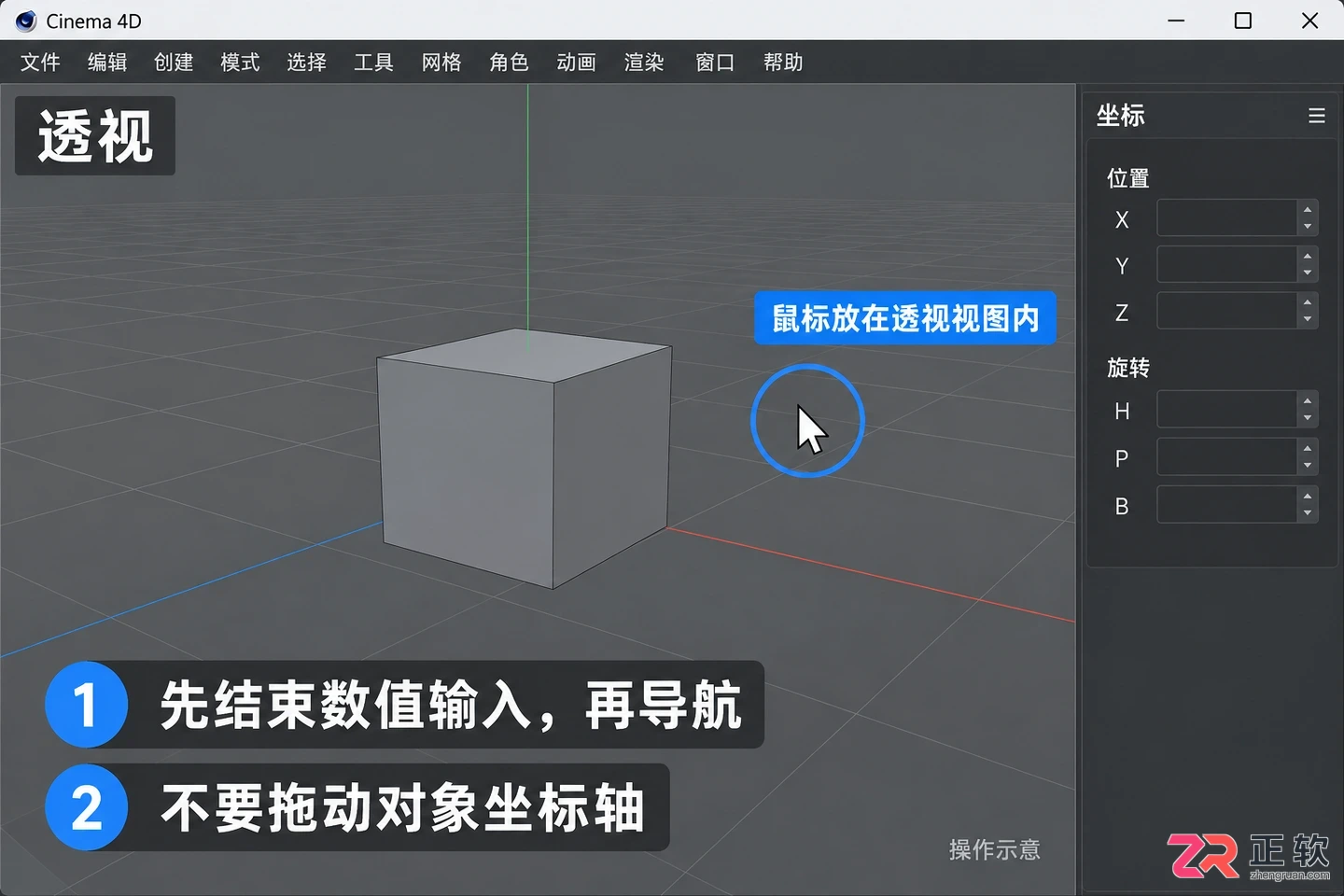Open the 选择 menu
This screenshot has height=896, width=1344.
[x=306, y=63]
